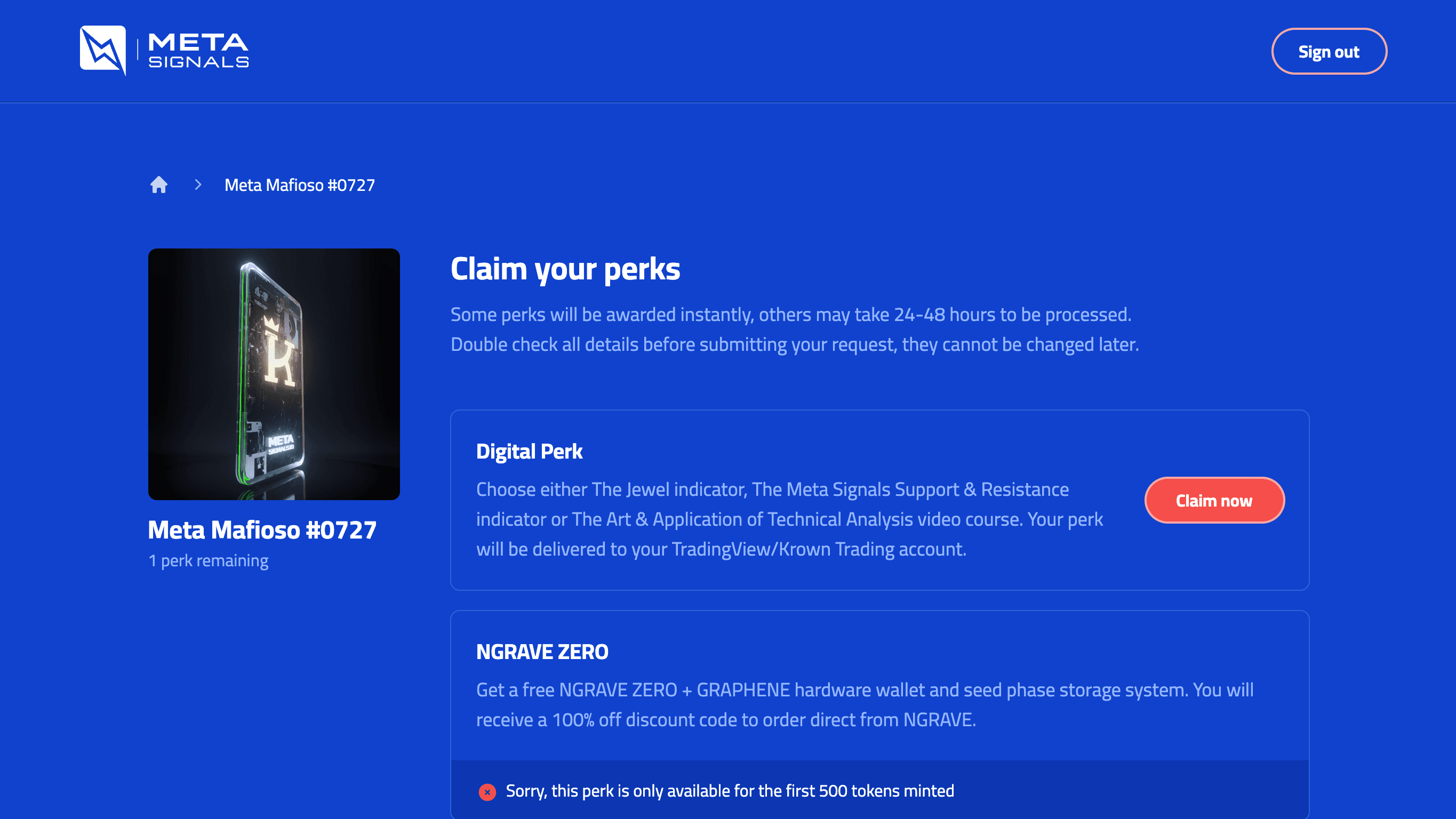Click the red error icon beside the NGRAVE notice

point(487,791)
